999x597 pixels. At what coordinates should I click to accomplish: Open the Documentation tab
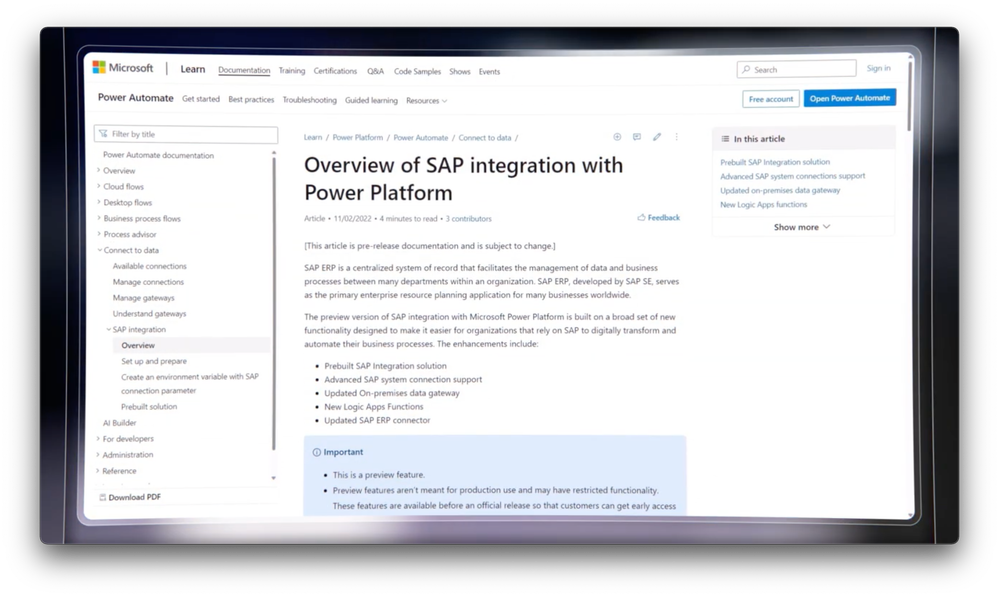click(x=244, y=70)
